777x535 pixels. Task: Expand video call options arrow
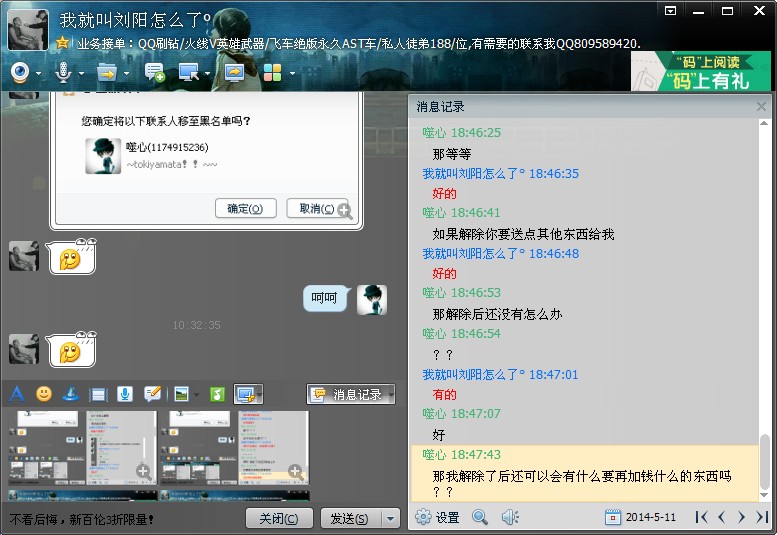coord(38,74)
